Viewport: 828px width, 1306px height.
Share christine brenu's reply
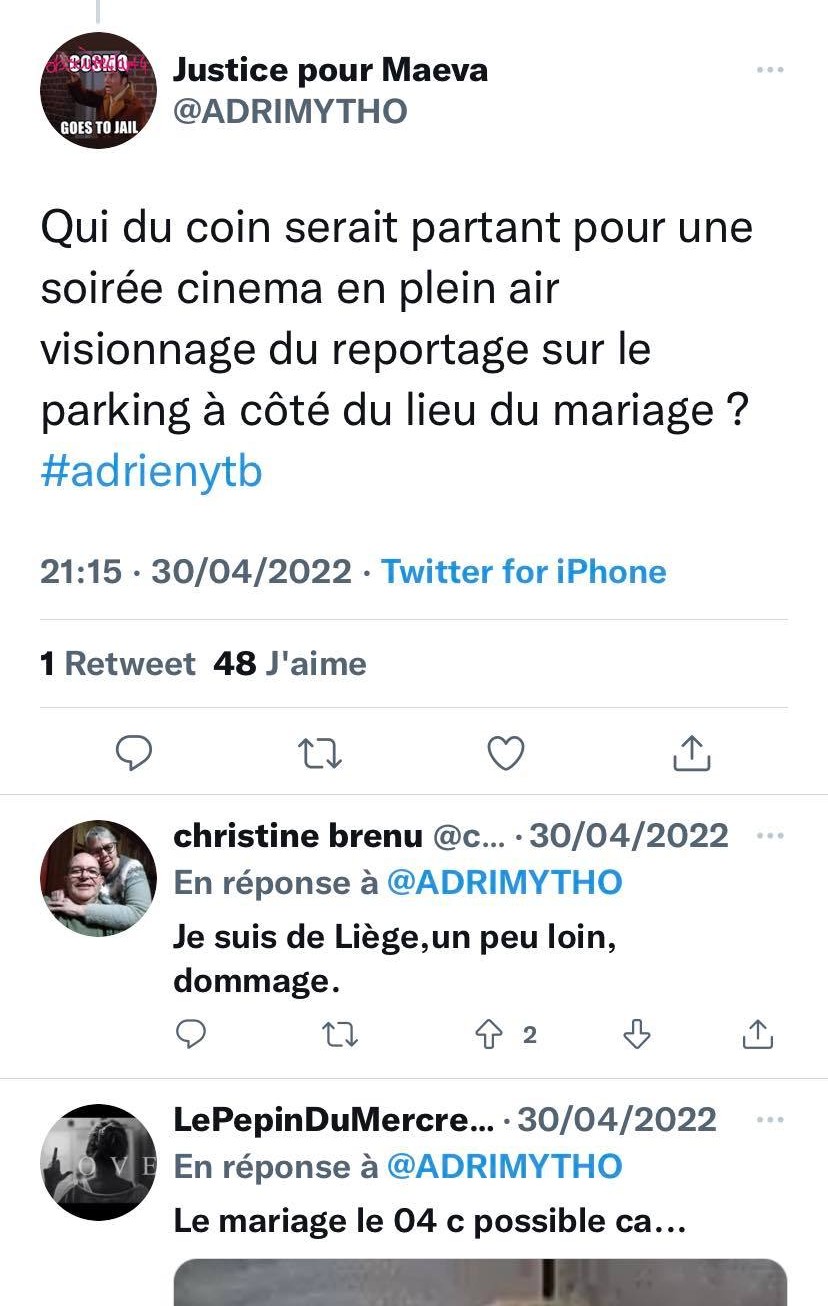pos(758,1035)
